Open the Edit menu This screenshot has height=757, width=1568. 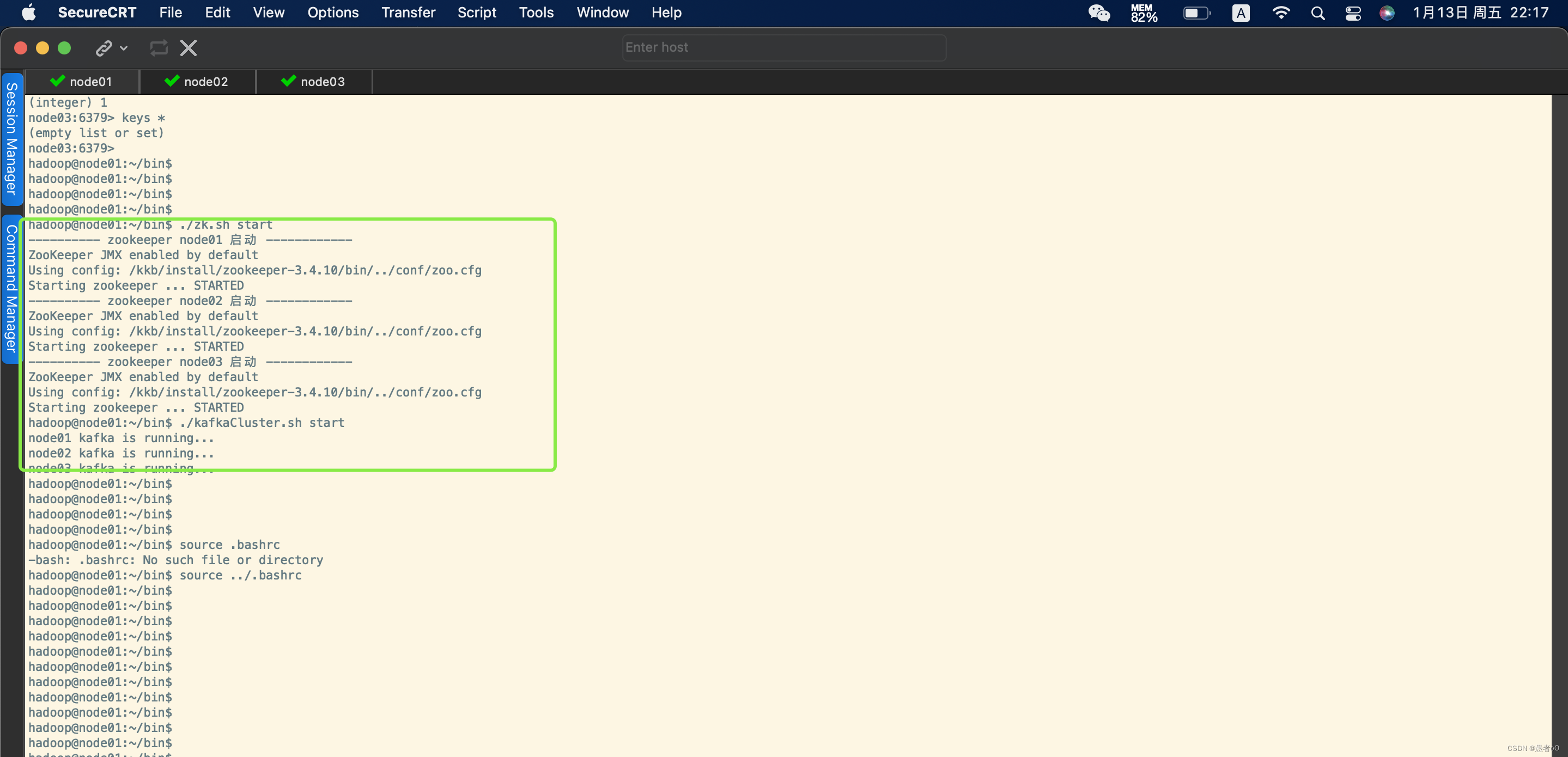217,12
